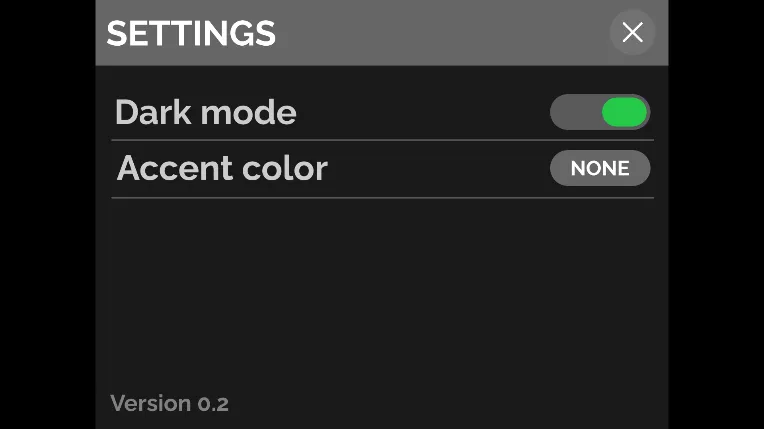Viewport: 764px width, 429px height.
Task: Click the black margin left of the panel
Action: pyautogui.click(x=47, y=215)
